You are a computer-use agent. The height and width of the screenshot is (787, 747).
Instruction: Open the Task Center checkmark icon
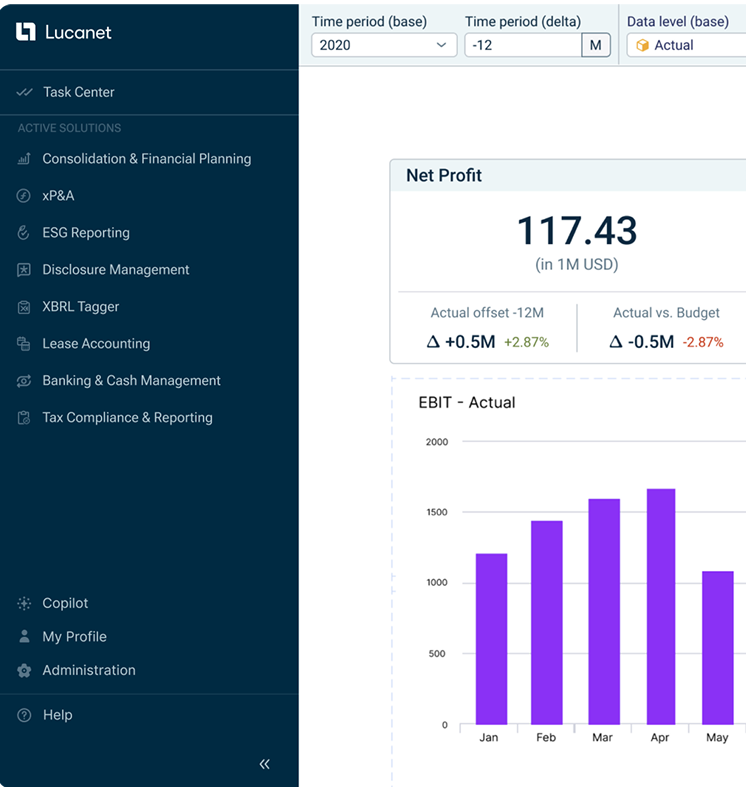pyautogui.click(x=25, y=92)
